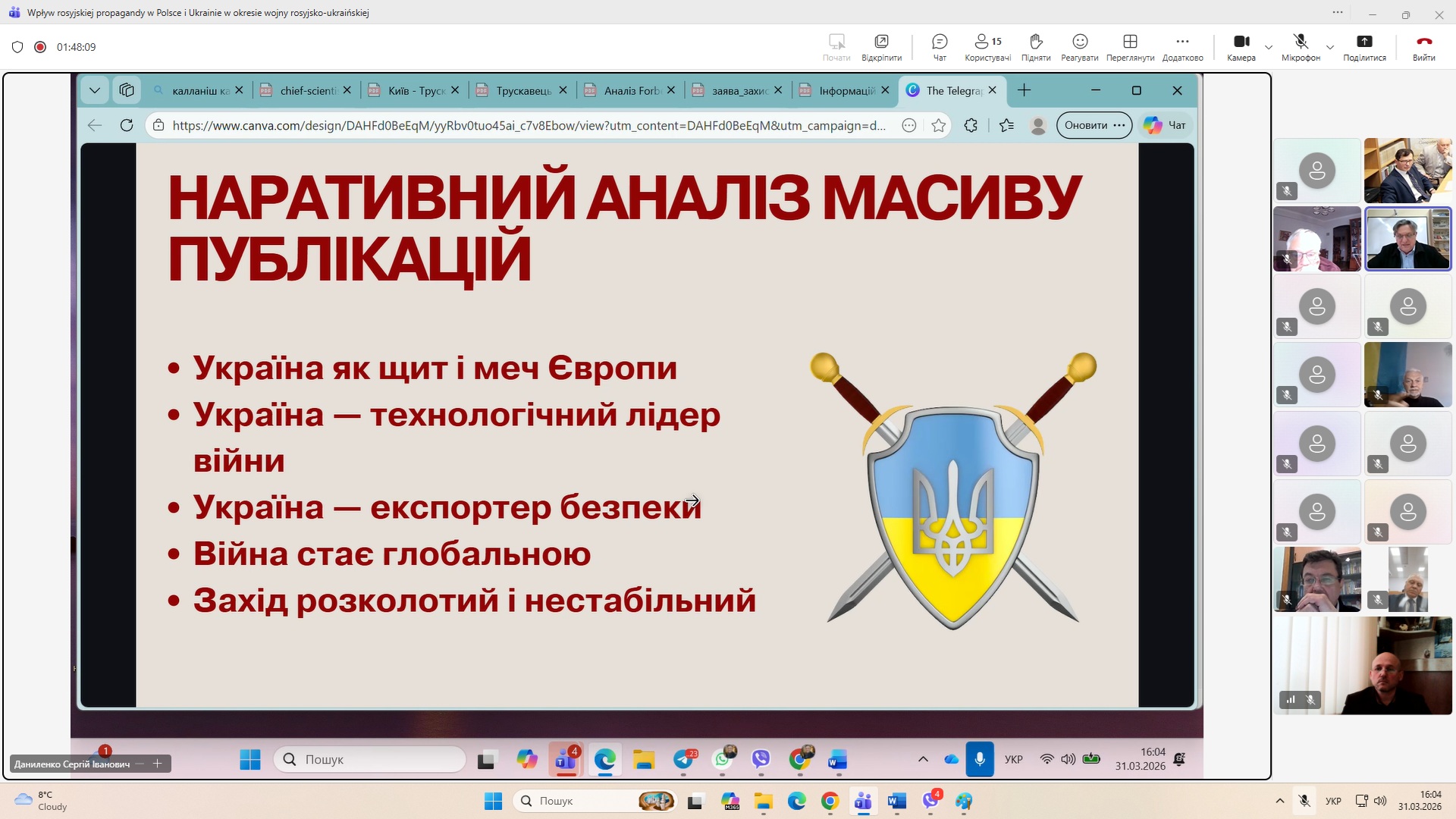Reload the Canva page in shared browser
This screenshot has height=819, width=1456.
[127, 125]
